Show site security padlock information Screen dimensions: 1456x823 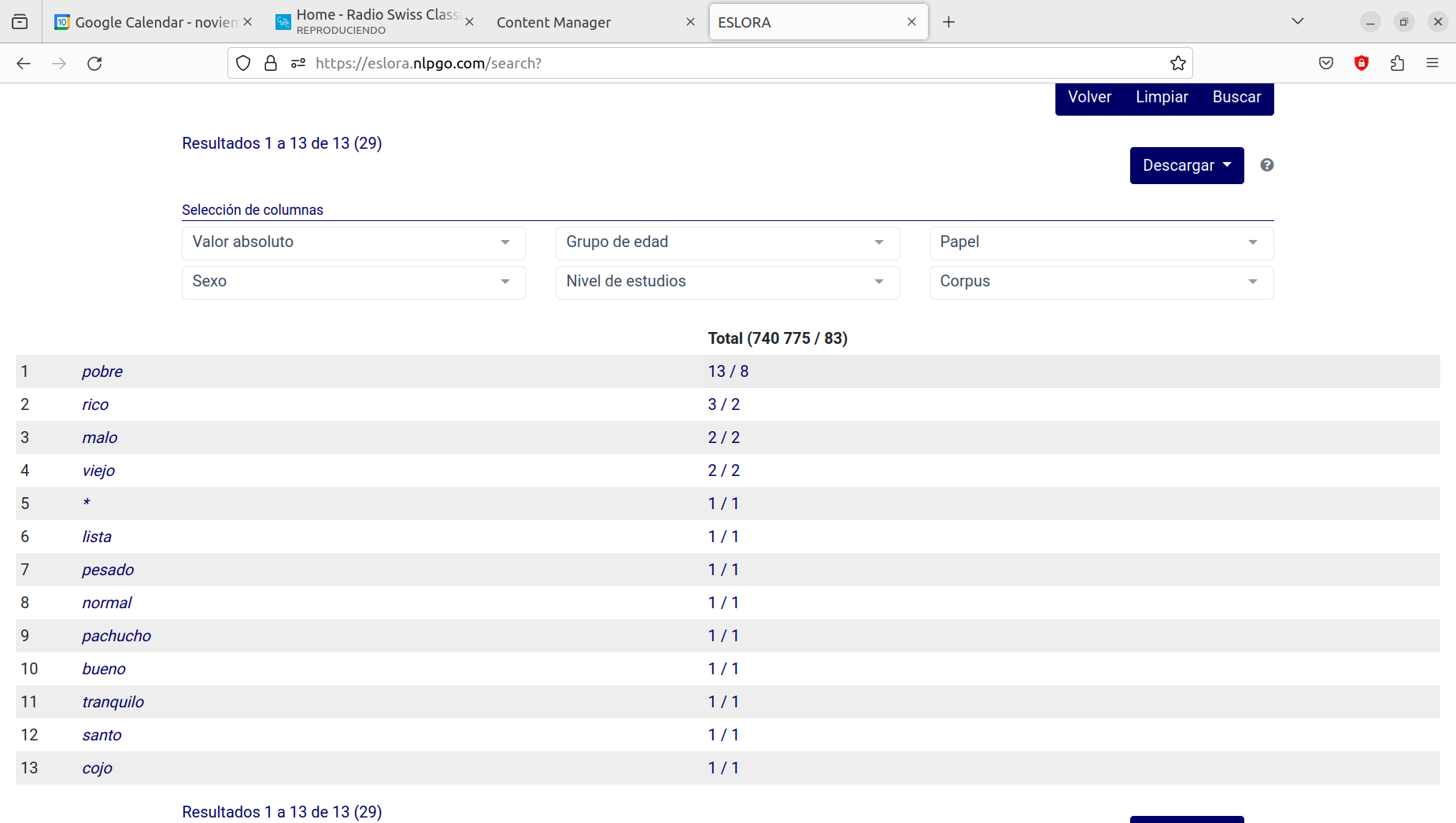click(271, 64)
